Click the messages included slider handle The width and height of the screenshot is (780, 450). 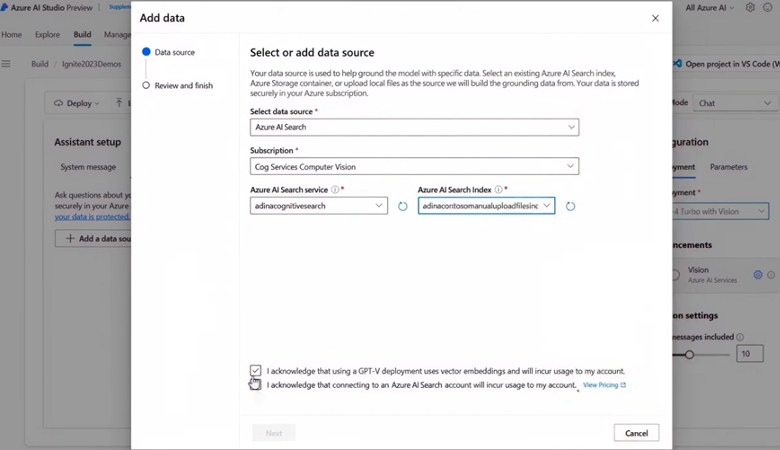pos(689,354)
